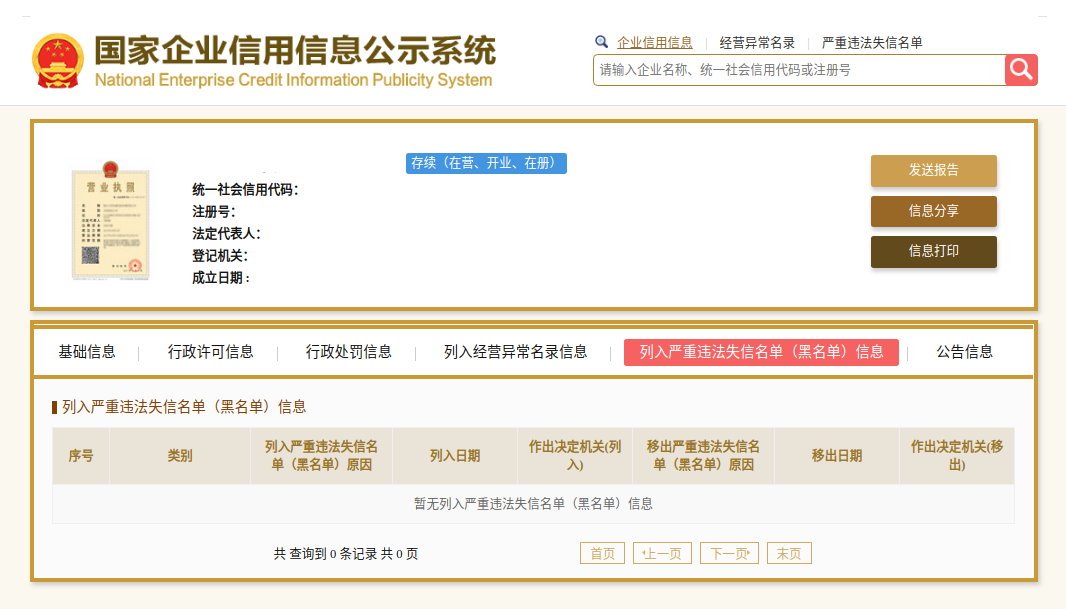Click the 列入严重违法失信名单（黑名单）原因 column header
The image size is (1066, 609).
coord(322,456)
